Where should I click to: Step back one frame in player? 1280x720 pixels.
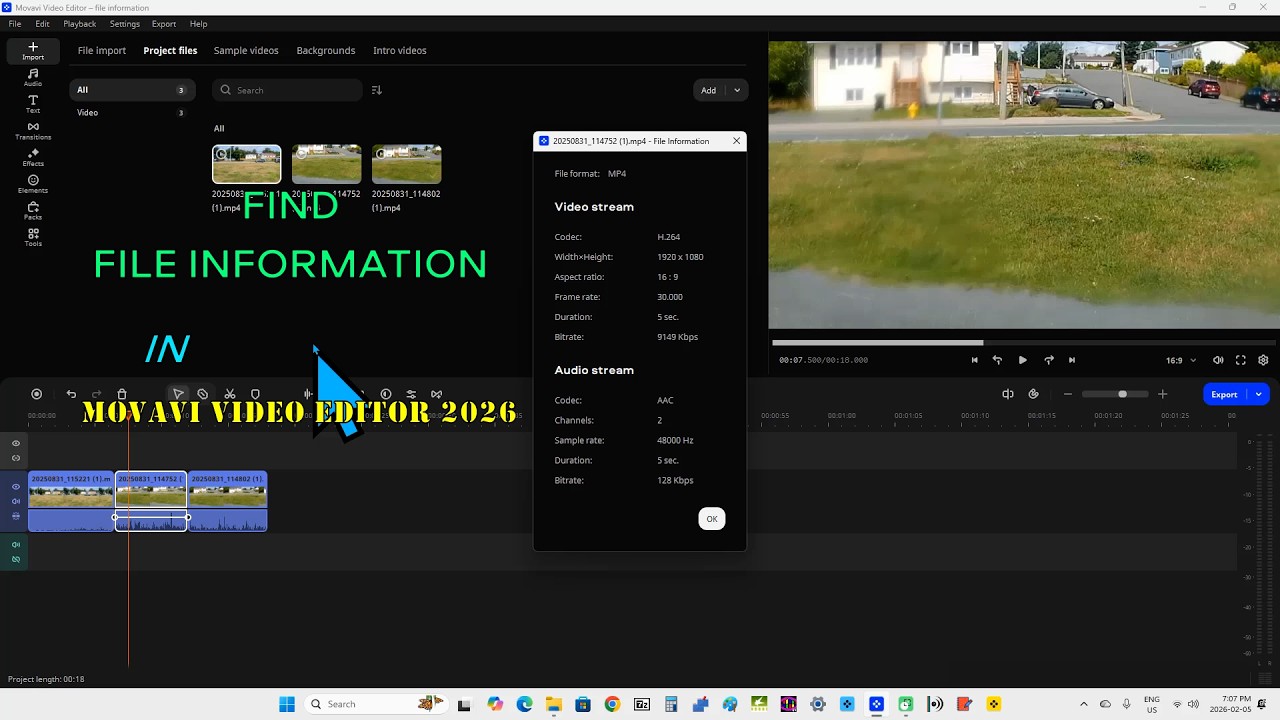coord(997,360)
